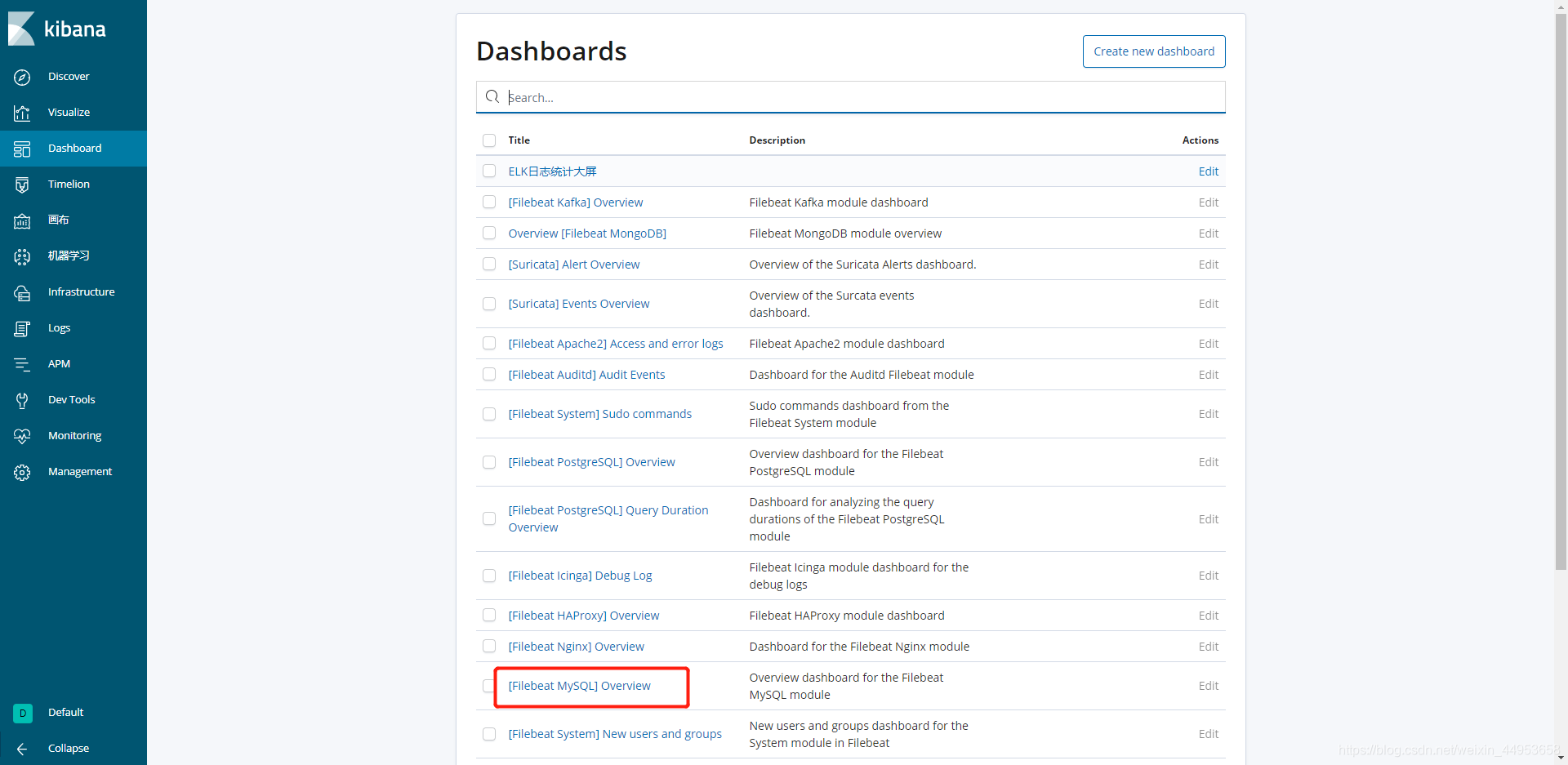The image size is (1568, 765).
Task: Click the search magnifier icon
Action: [492, 97]
